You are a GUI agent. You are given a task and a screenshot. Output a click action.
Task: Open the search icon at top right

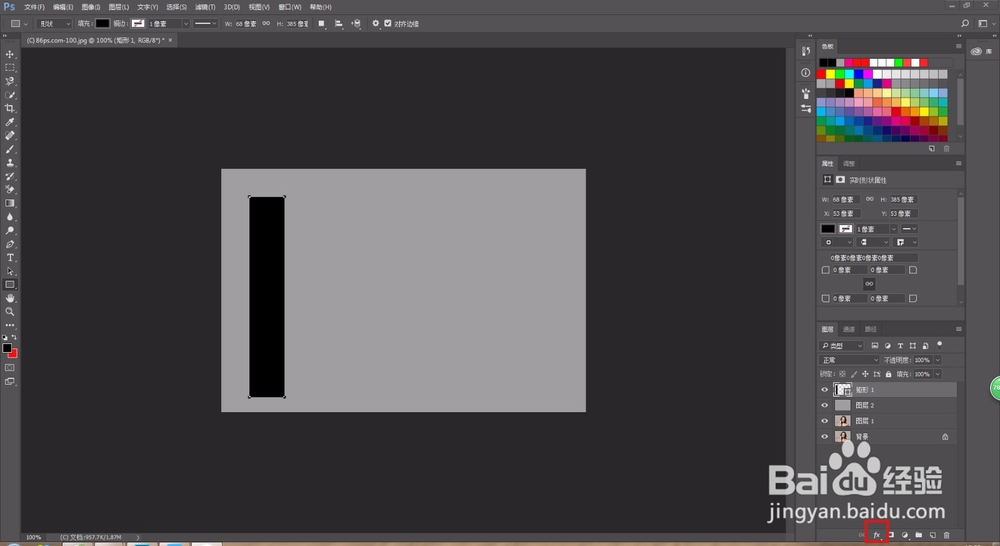tap(965, 24)
